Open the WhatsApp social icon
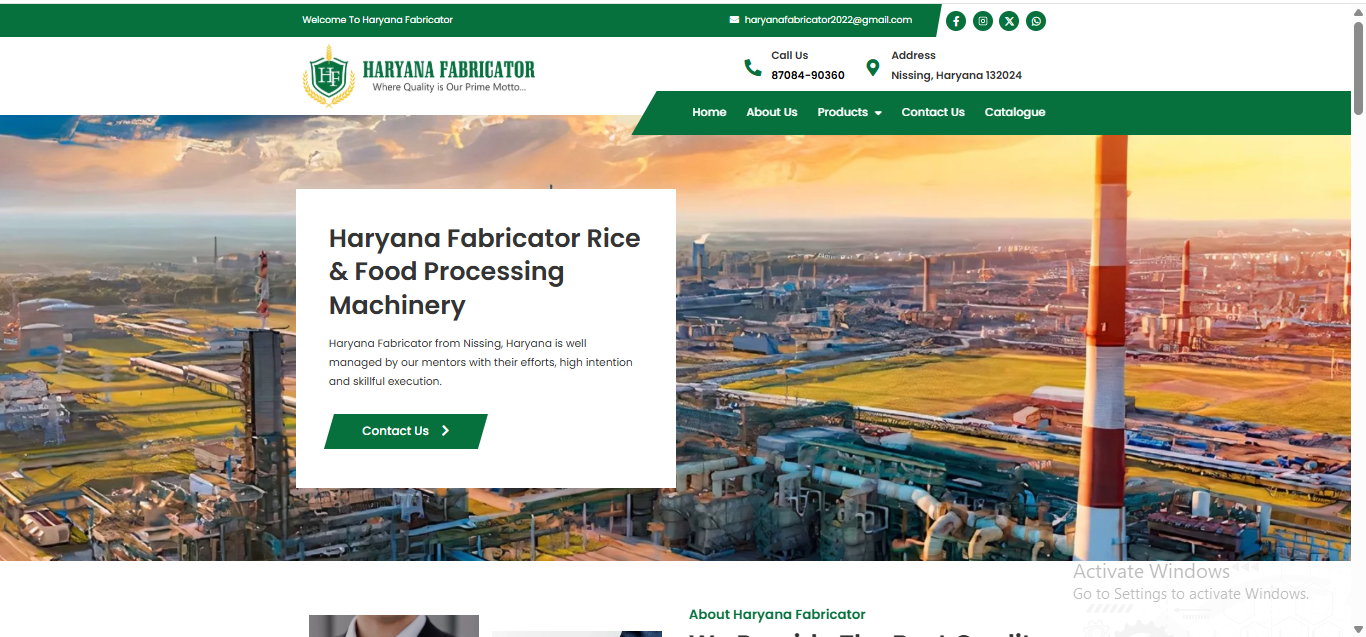Image resolution: width=1366 pixels, height=637 pixels. coord(1036,21)
